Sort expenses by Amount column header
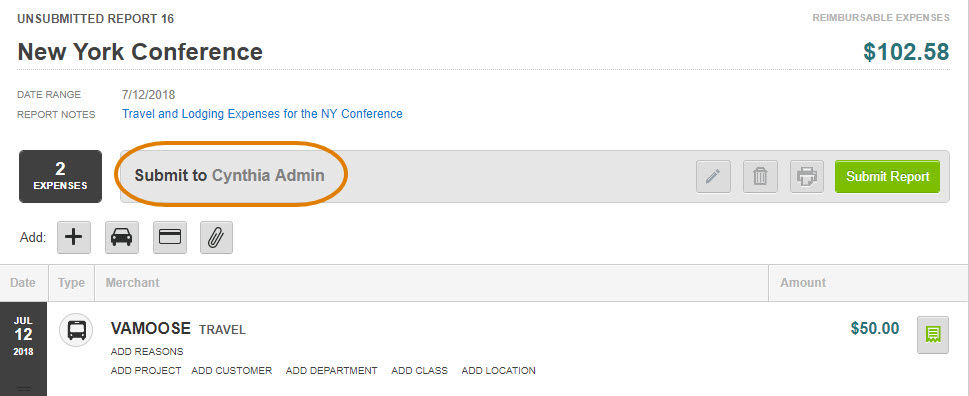This screenshot has height=396, width=969. [803, 282]
